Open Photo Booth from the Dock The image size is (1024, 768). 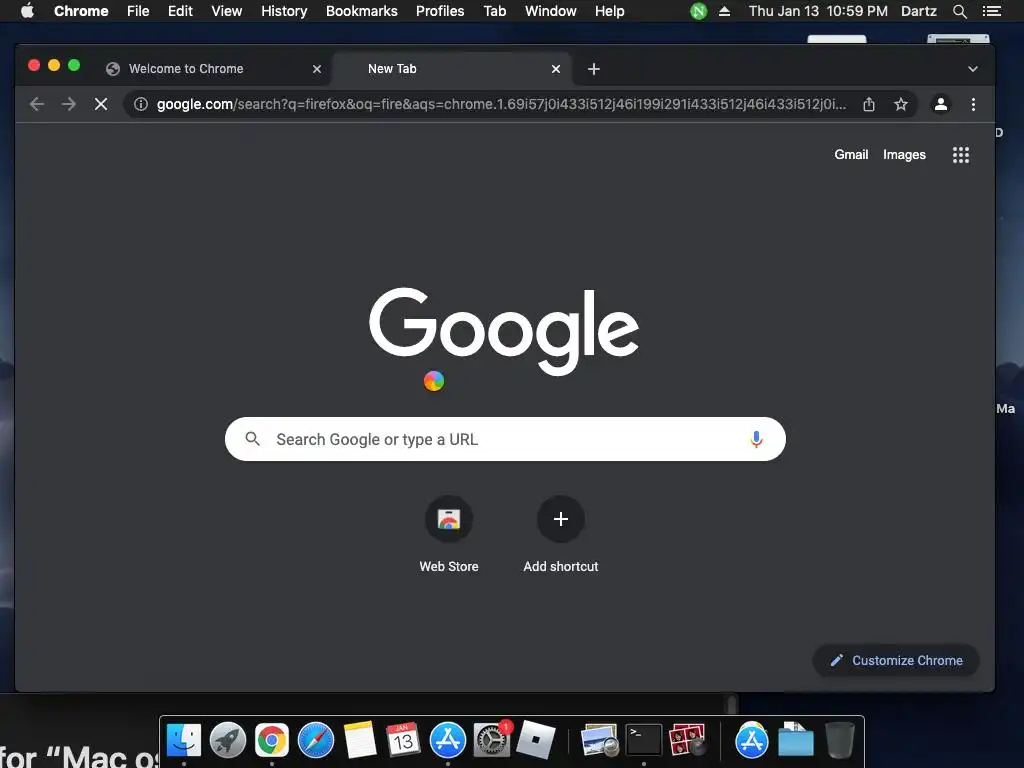pyautogui.click(x=688, y=741)
